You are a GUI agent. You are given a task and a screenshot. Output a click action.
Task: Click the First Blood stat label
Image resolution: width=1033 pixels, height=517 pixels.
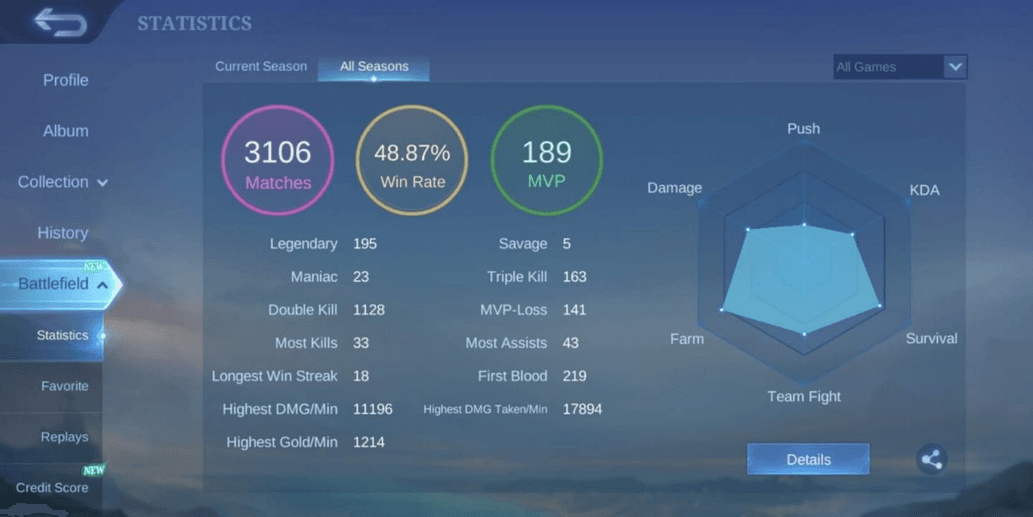tap(513, 375)
